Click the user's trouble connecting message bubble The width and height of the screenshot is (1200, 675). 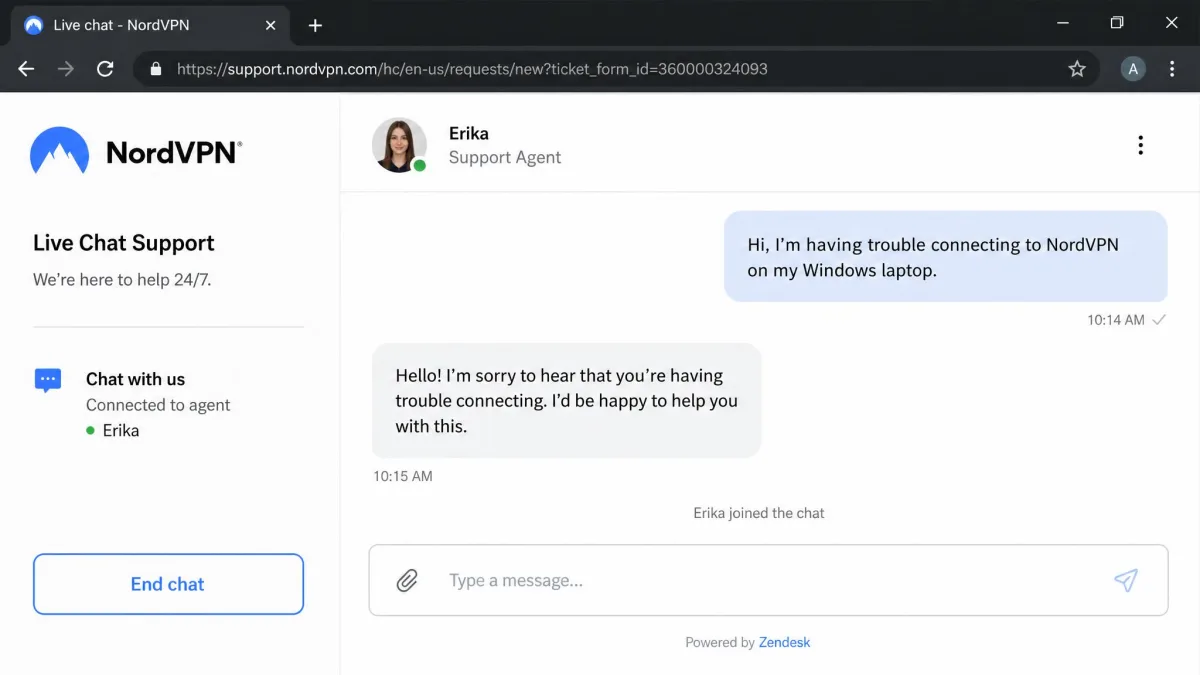946,256
